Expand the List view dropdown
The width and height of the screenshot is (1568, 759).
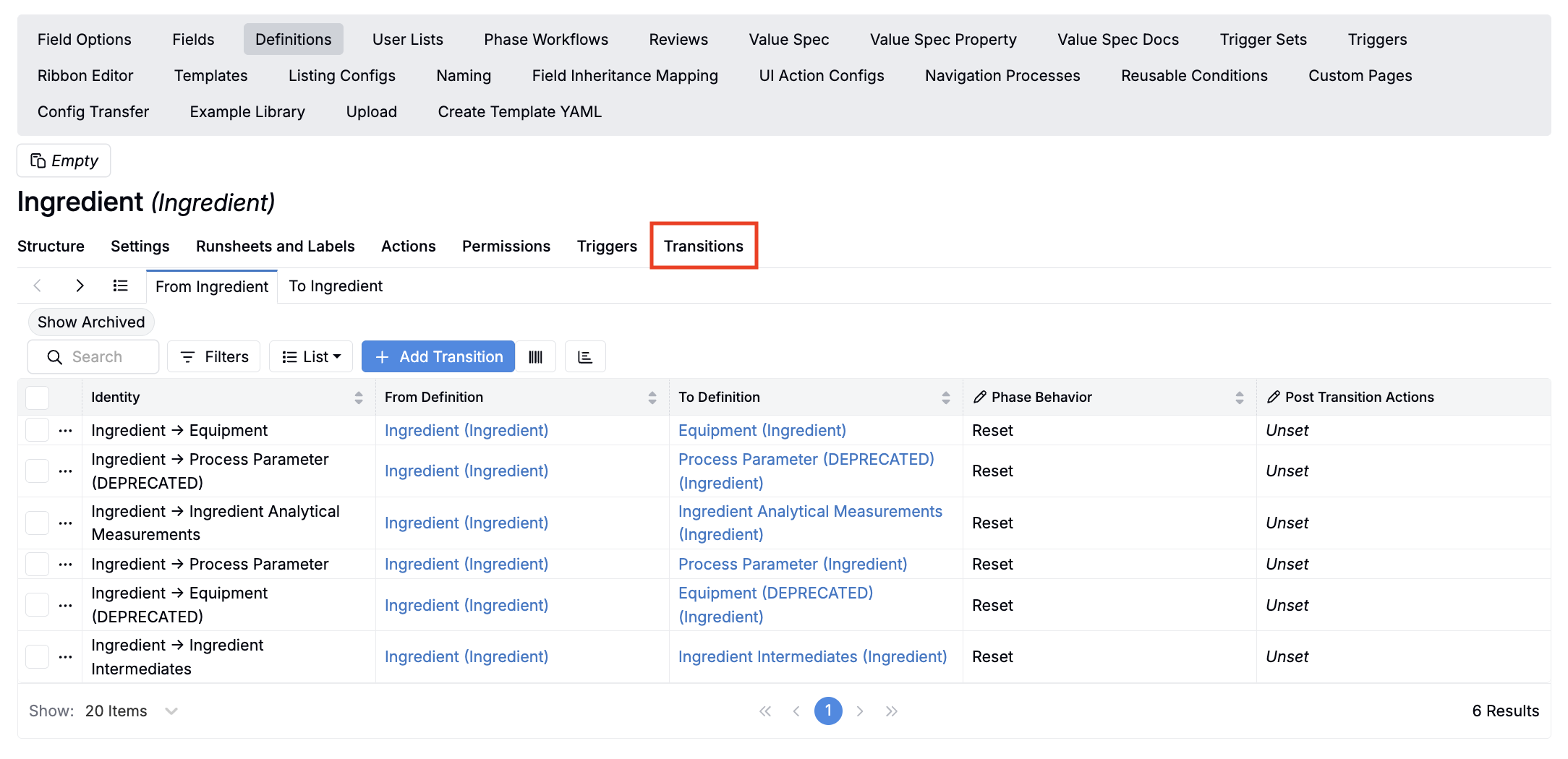pyautogui.click(x=311, y=357)
